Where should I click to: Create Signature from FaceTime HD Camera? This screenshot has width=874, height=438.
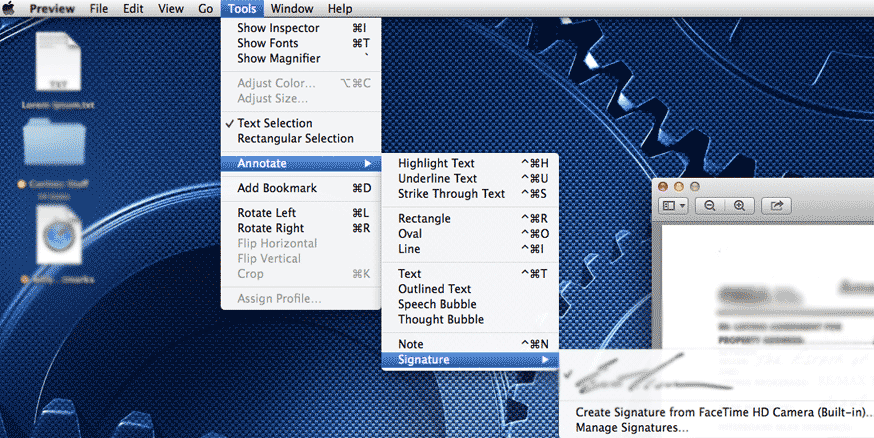(x=722, y=412)
